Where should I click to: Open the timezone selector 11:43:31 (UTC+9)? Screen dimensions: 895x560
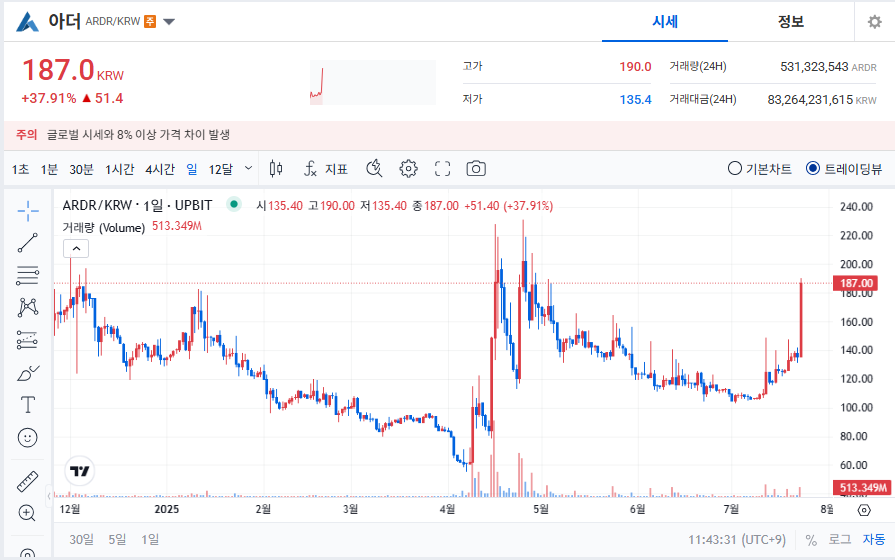(x=737, y=539)
